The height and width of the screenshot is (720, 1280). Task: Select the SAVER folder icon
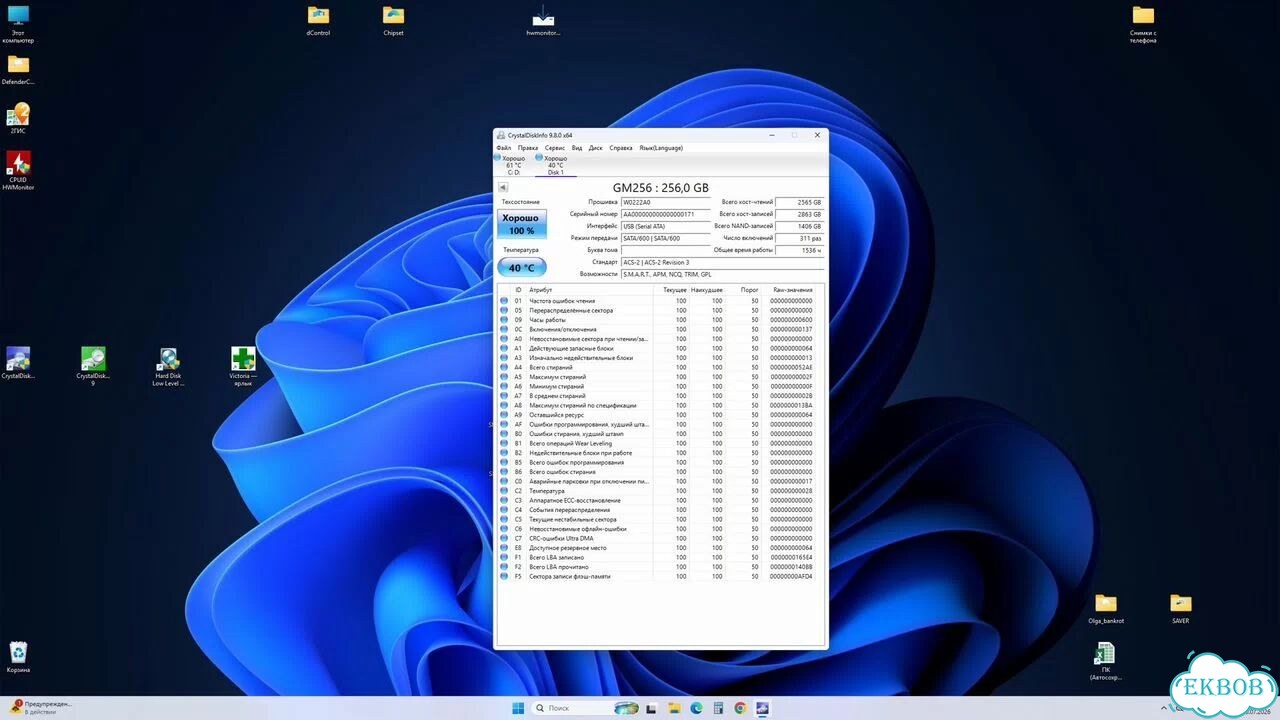(x=1181, y=608)
